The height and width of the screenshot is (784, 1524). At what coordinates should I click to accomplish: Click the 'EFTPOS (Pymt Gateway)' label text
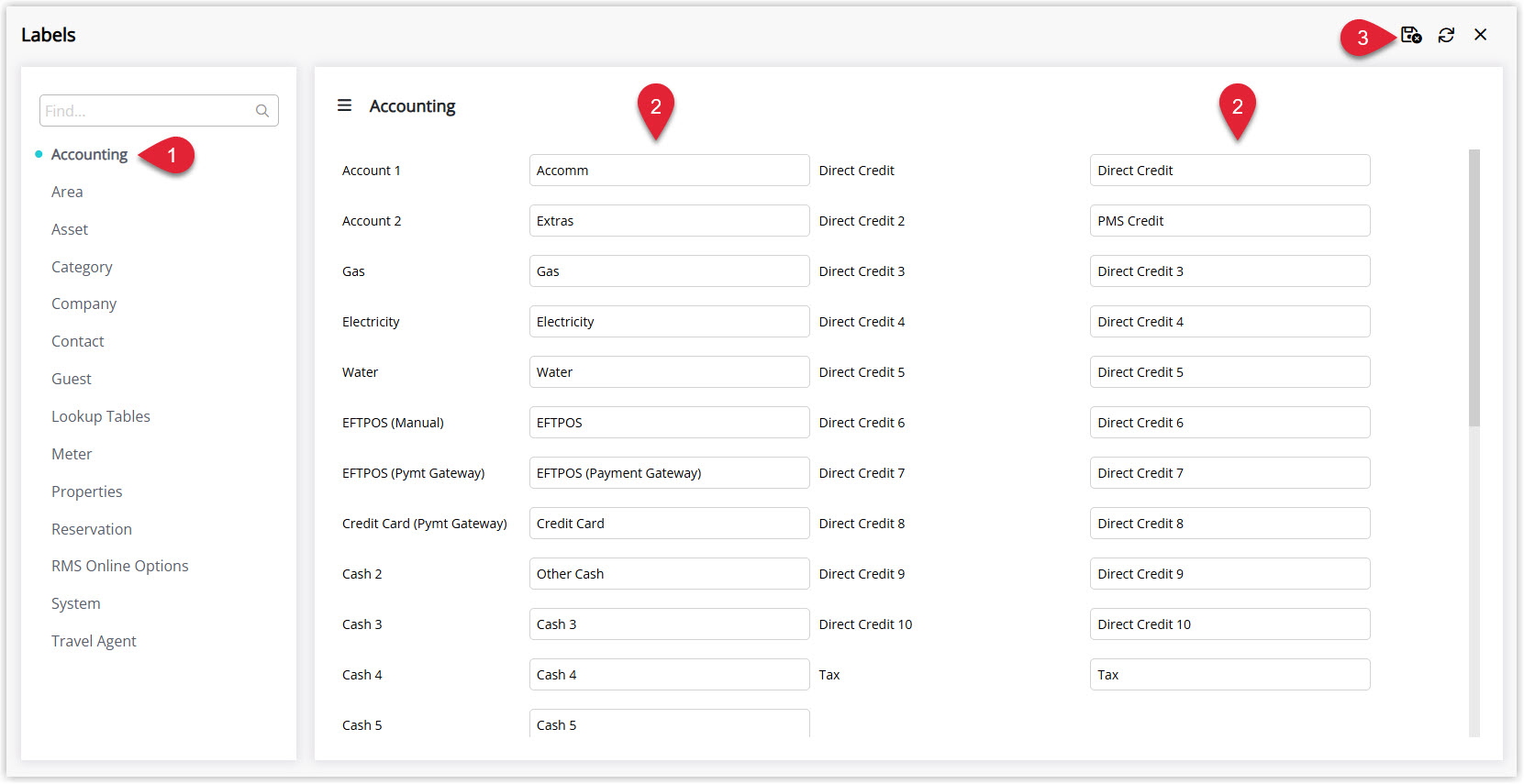click(x=414, y=473)
